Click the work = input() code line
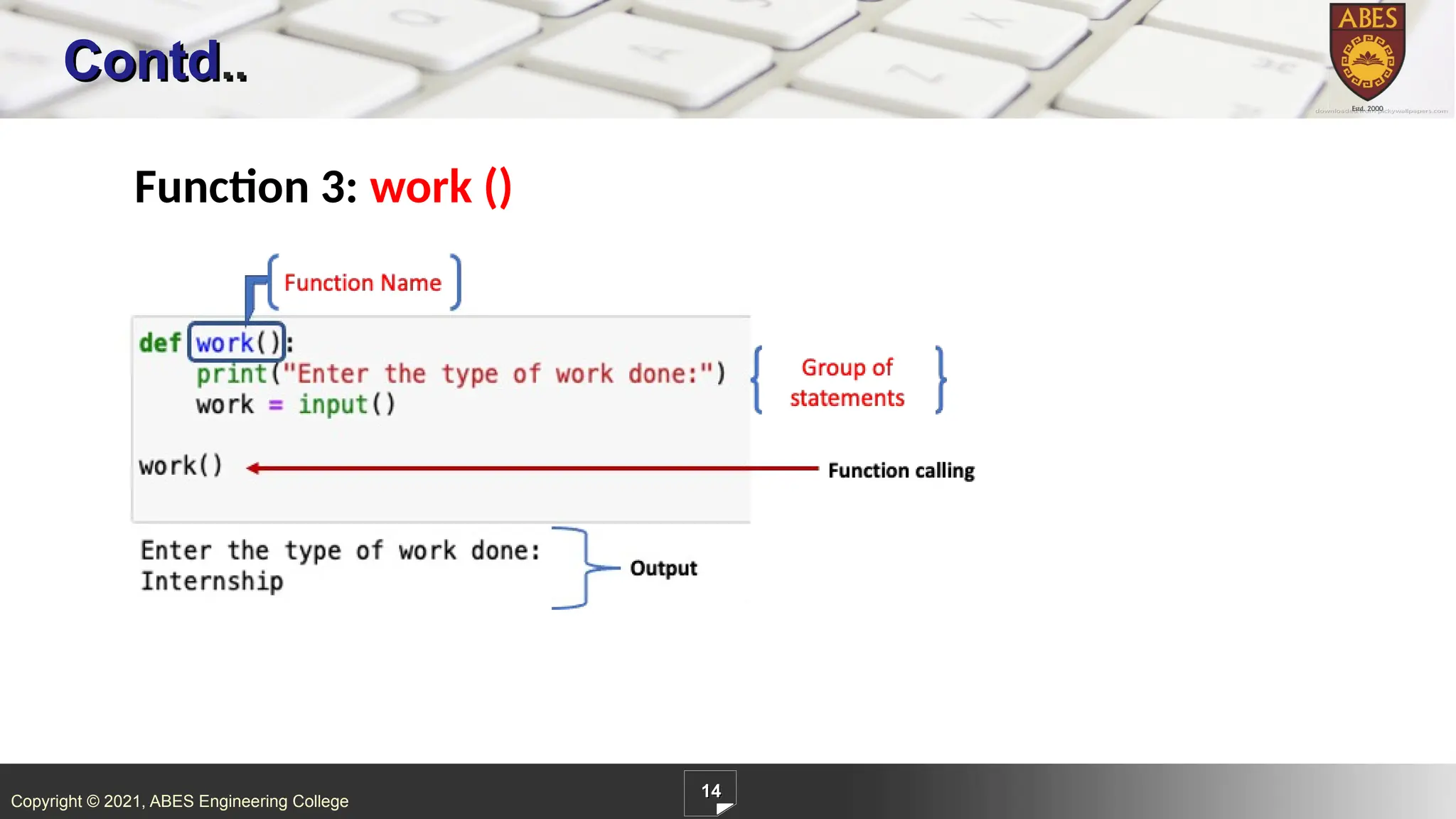1456x819 pixels. (x=296, y=405)
